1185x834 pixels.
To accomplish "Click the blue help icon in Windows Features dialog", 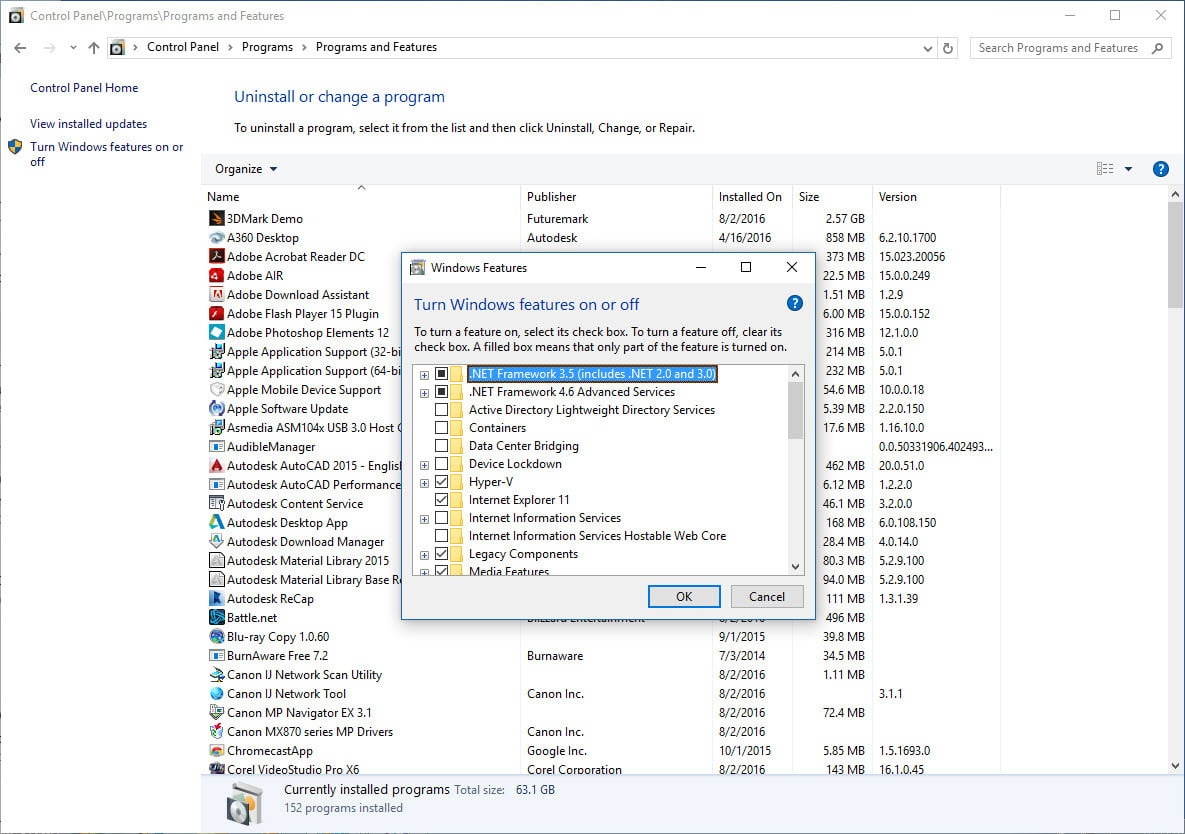I will pos(795,304).
